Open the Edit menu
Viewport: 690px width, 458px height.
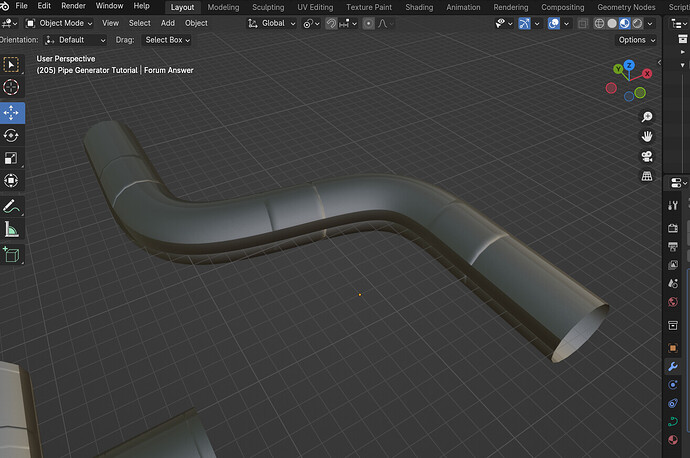tap(44, 6)
